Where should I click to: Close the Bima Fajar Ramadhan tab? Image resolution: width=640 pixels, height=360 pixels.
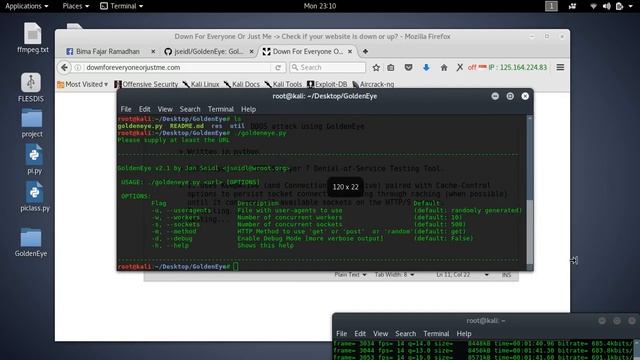coord(153,51)
